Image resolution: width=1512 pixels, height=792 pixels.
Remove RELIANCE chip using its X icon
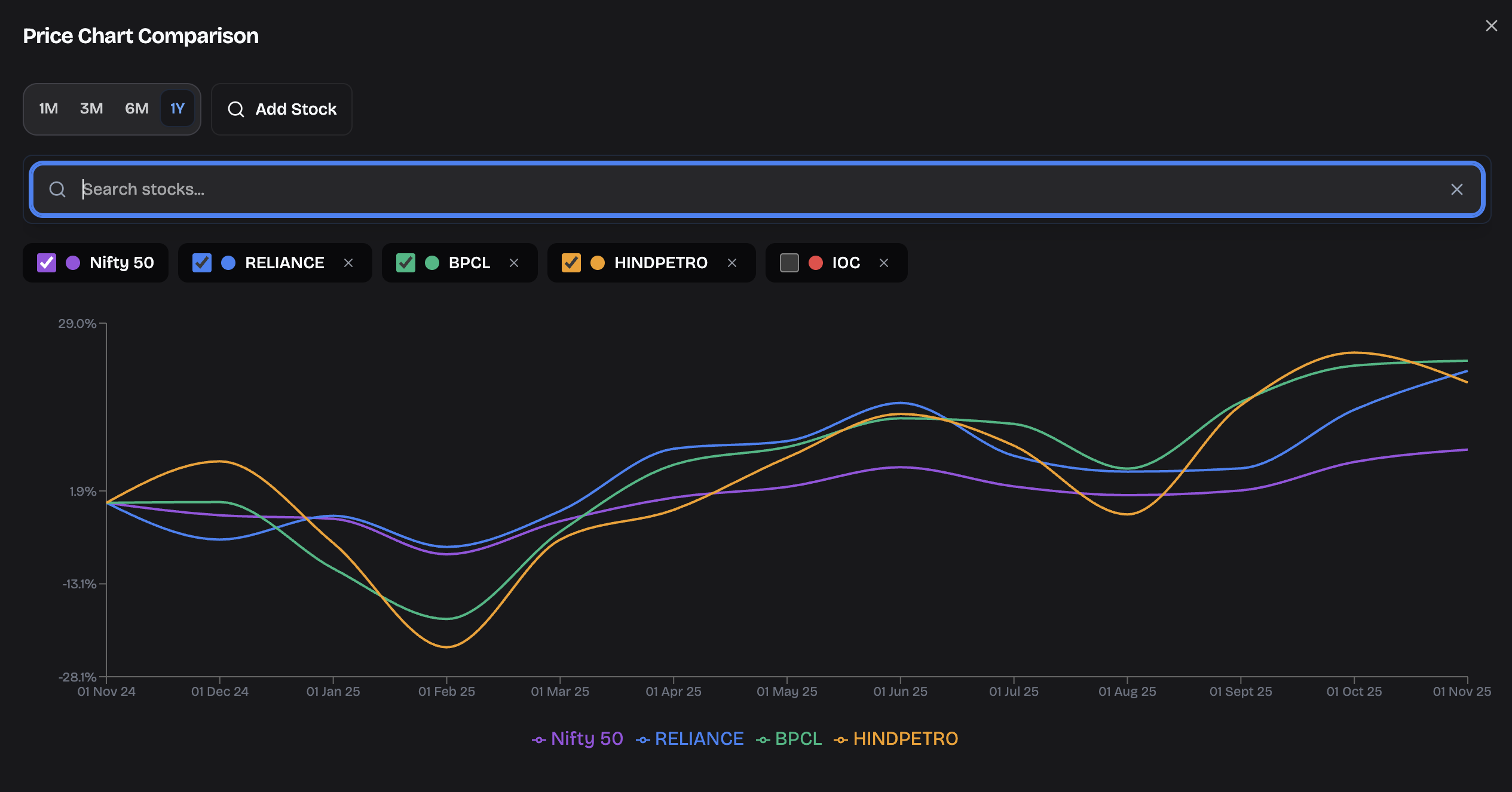coord(348,263)
